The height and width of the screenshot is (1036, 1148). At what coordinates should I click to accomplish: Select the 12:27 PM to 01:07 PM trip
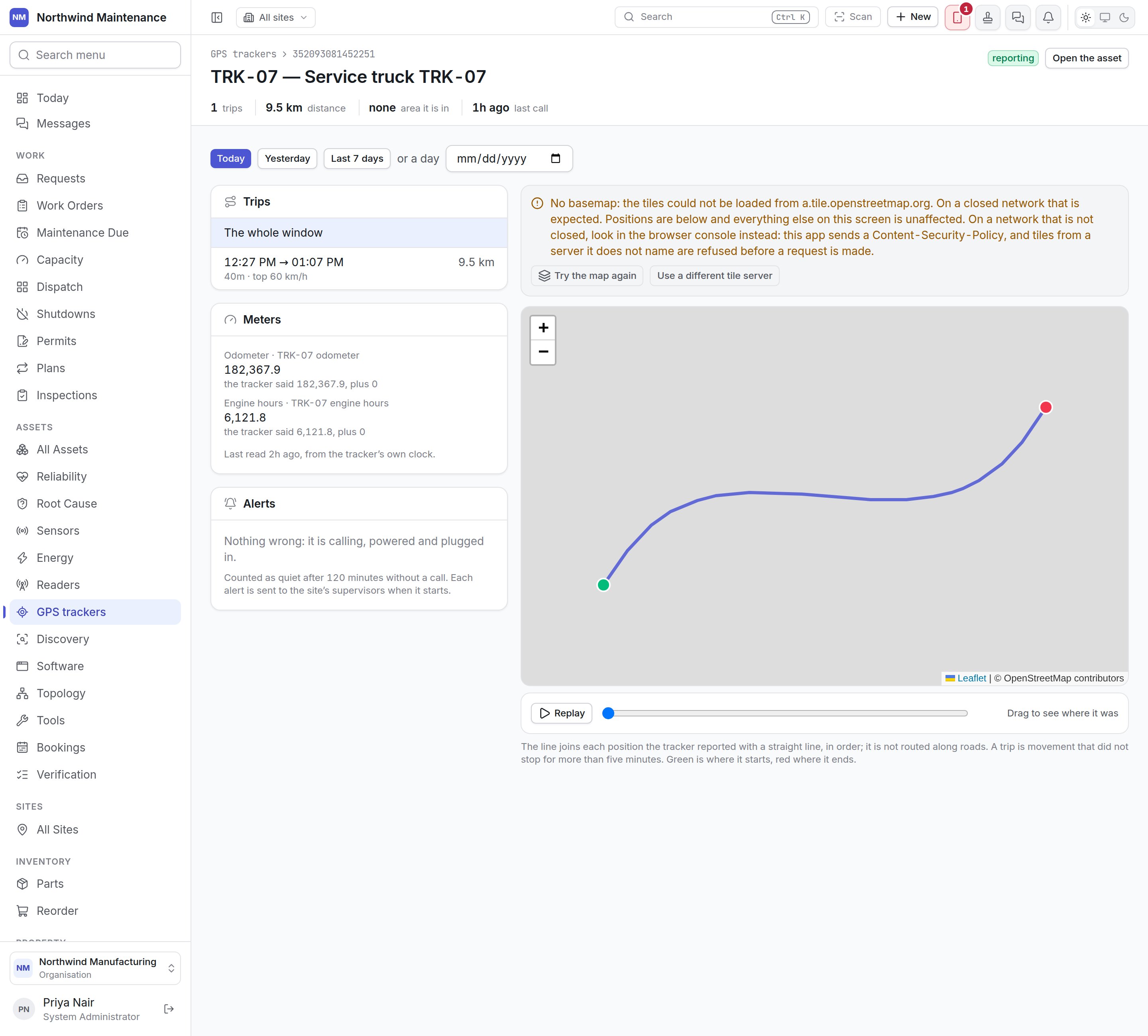[359, 269]
